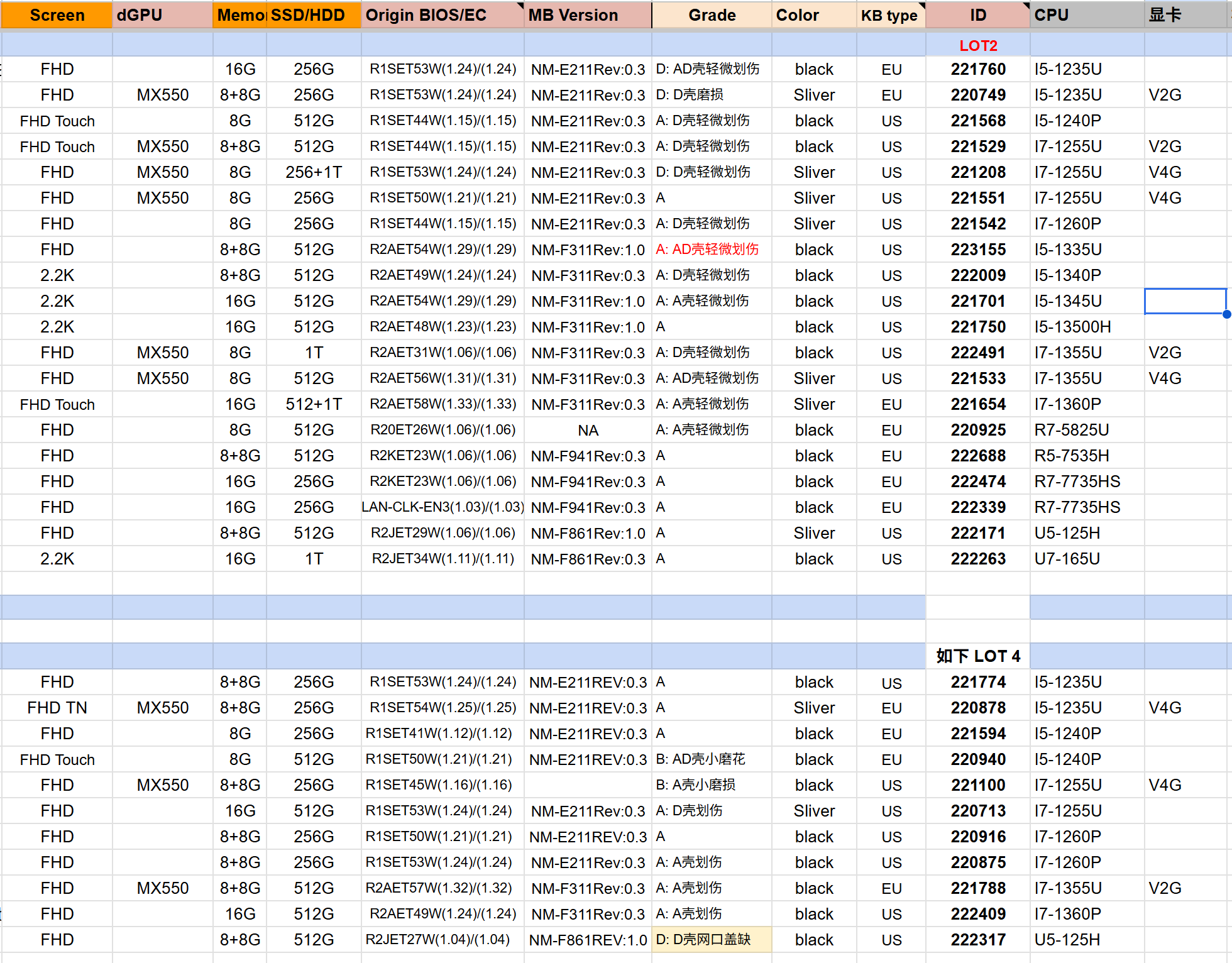1232x963 pixels.
Task: Select ID cell 221760
Action: (x=977, y=69)
